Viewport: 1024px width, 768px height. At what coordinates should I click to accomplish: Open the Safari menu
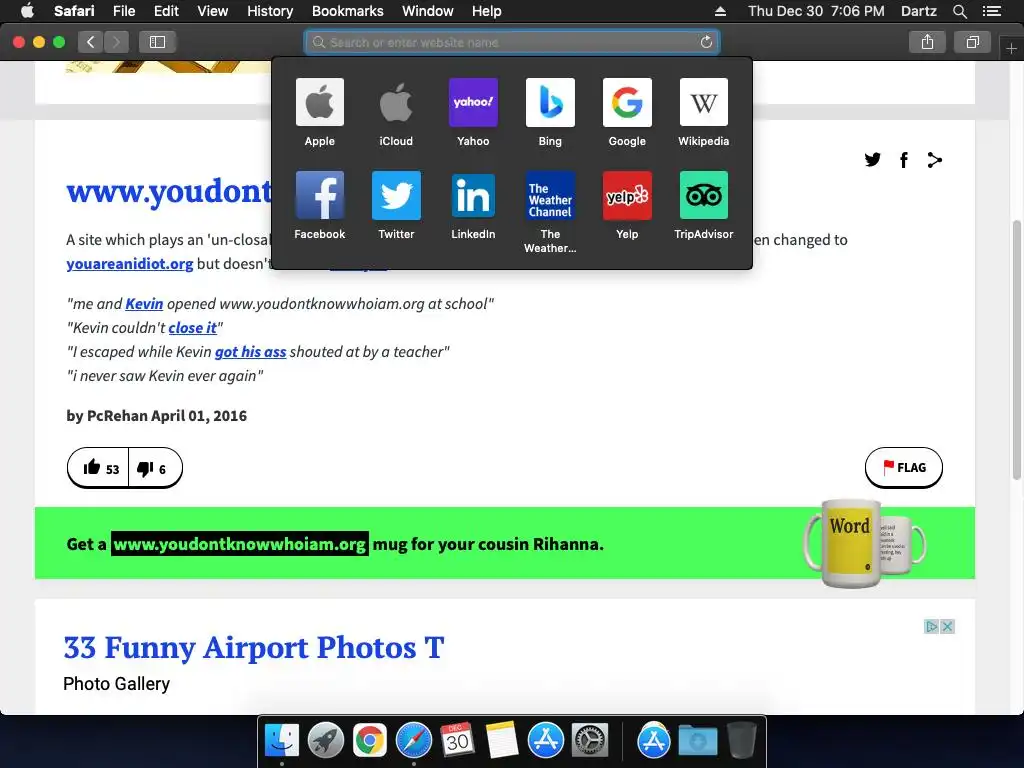pos(74,11)
